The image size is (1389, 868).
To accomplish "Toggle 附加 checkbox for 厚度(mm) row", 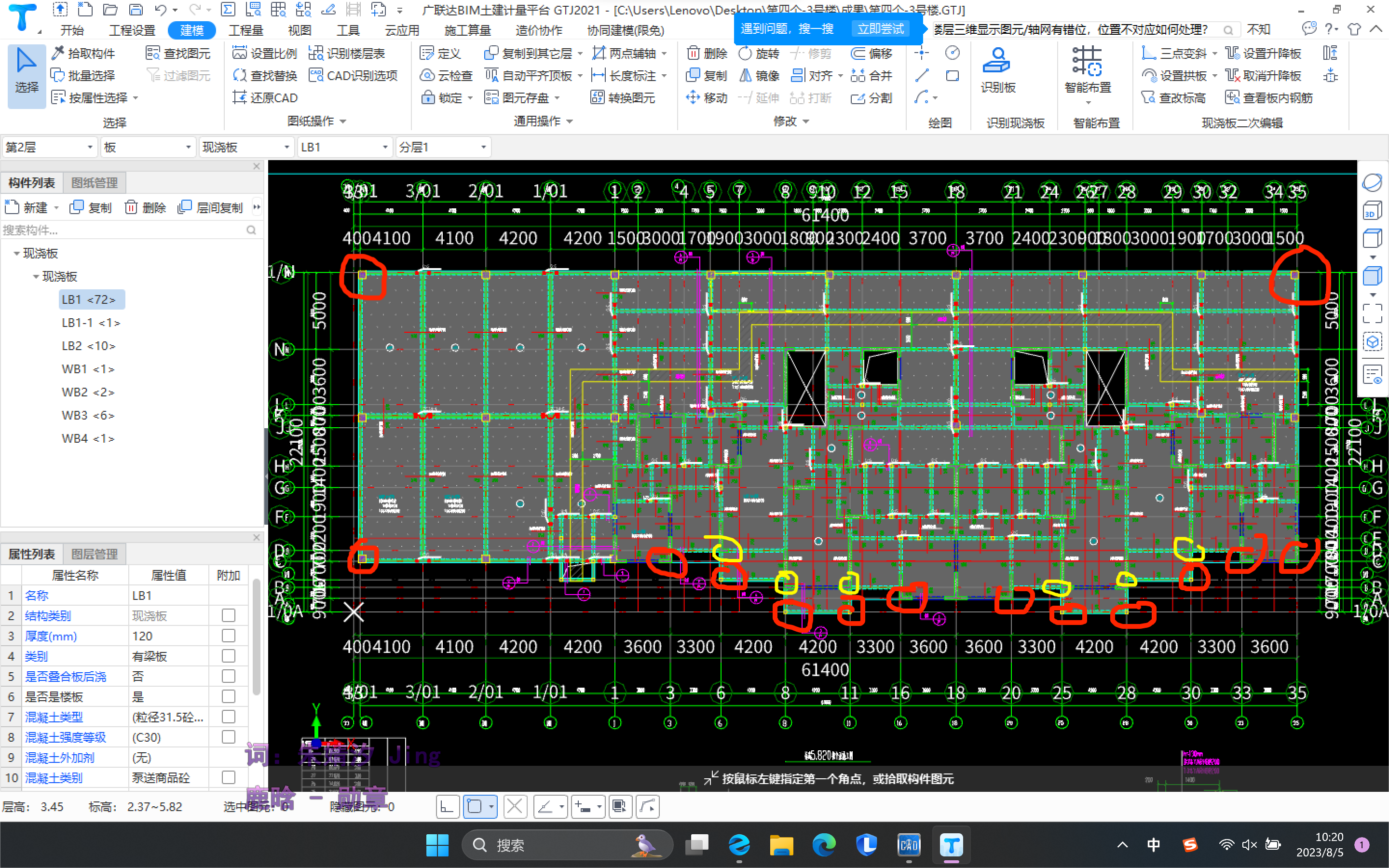I will click(229, 636).
